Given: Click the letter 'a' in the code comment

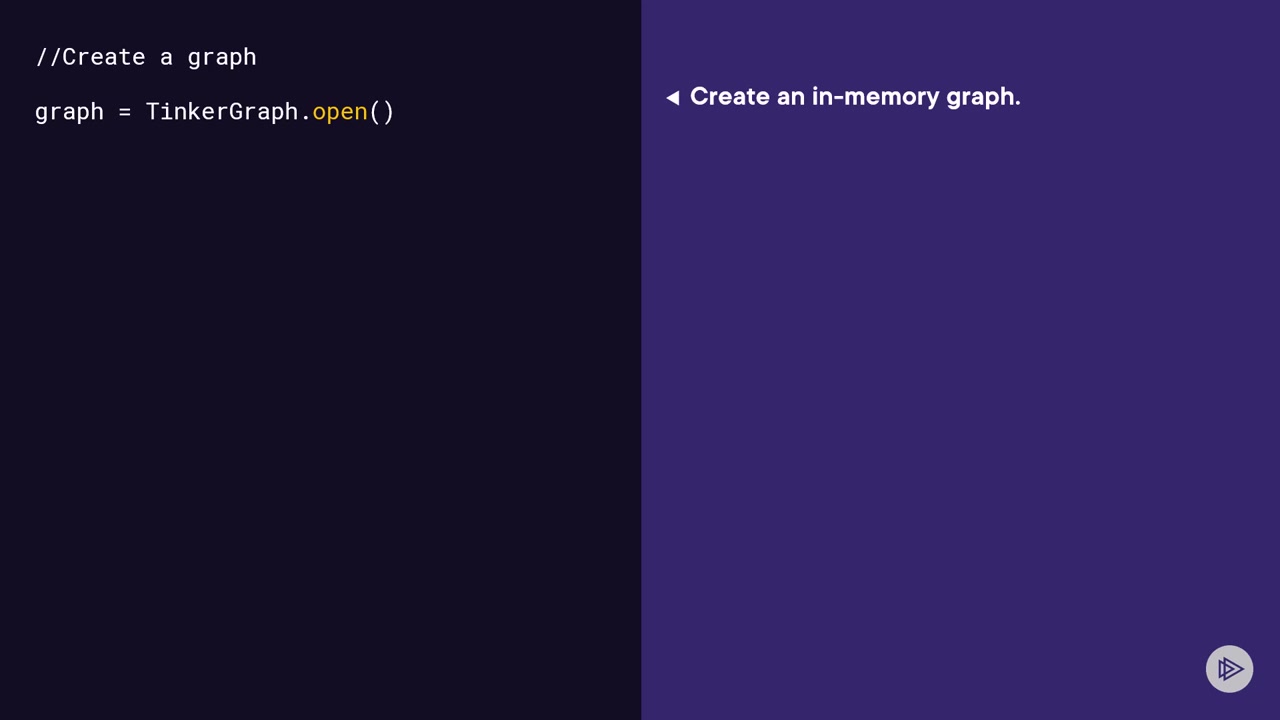Looking at the screenshot, I should 166,57.
